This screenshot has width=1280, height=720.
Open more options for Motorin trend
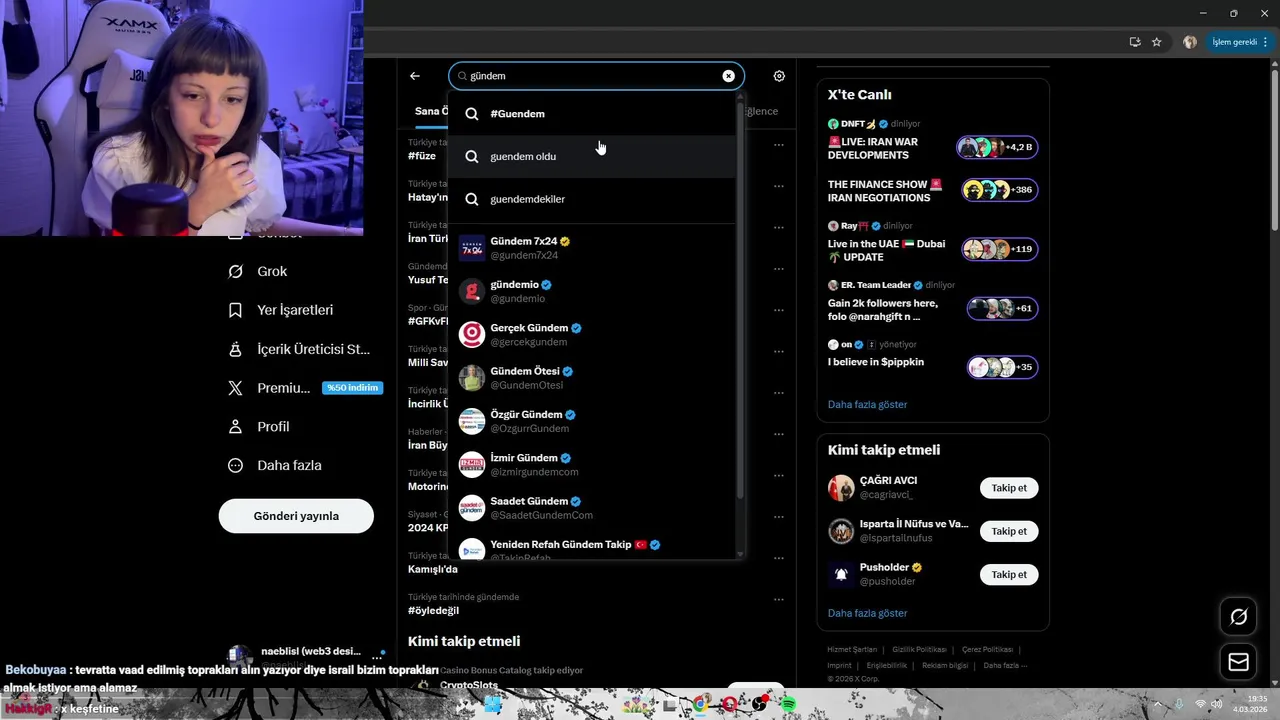pyautogui.click(x=779, y=475)
